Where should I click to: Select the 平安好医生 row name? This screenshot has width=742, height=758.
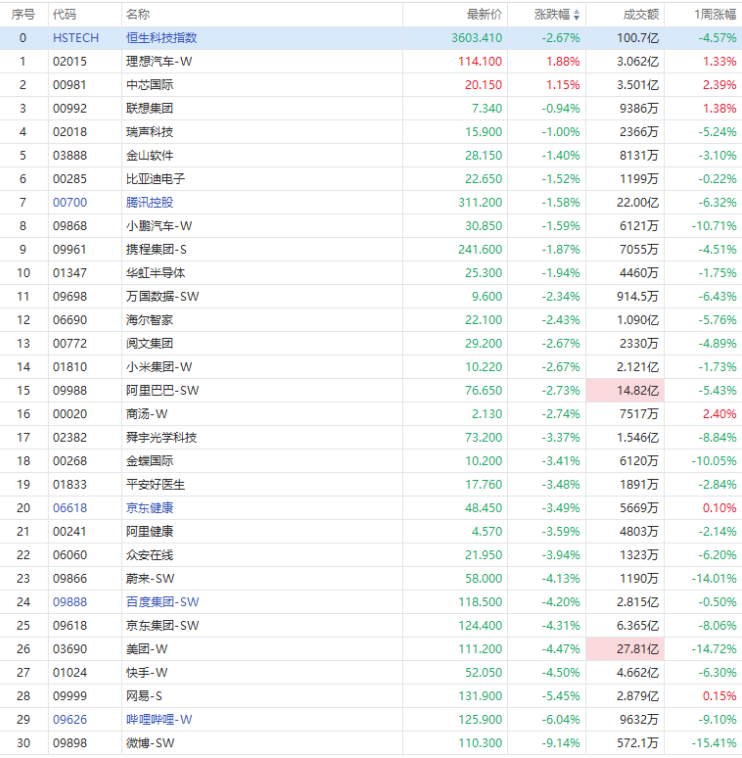point(155,484)
